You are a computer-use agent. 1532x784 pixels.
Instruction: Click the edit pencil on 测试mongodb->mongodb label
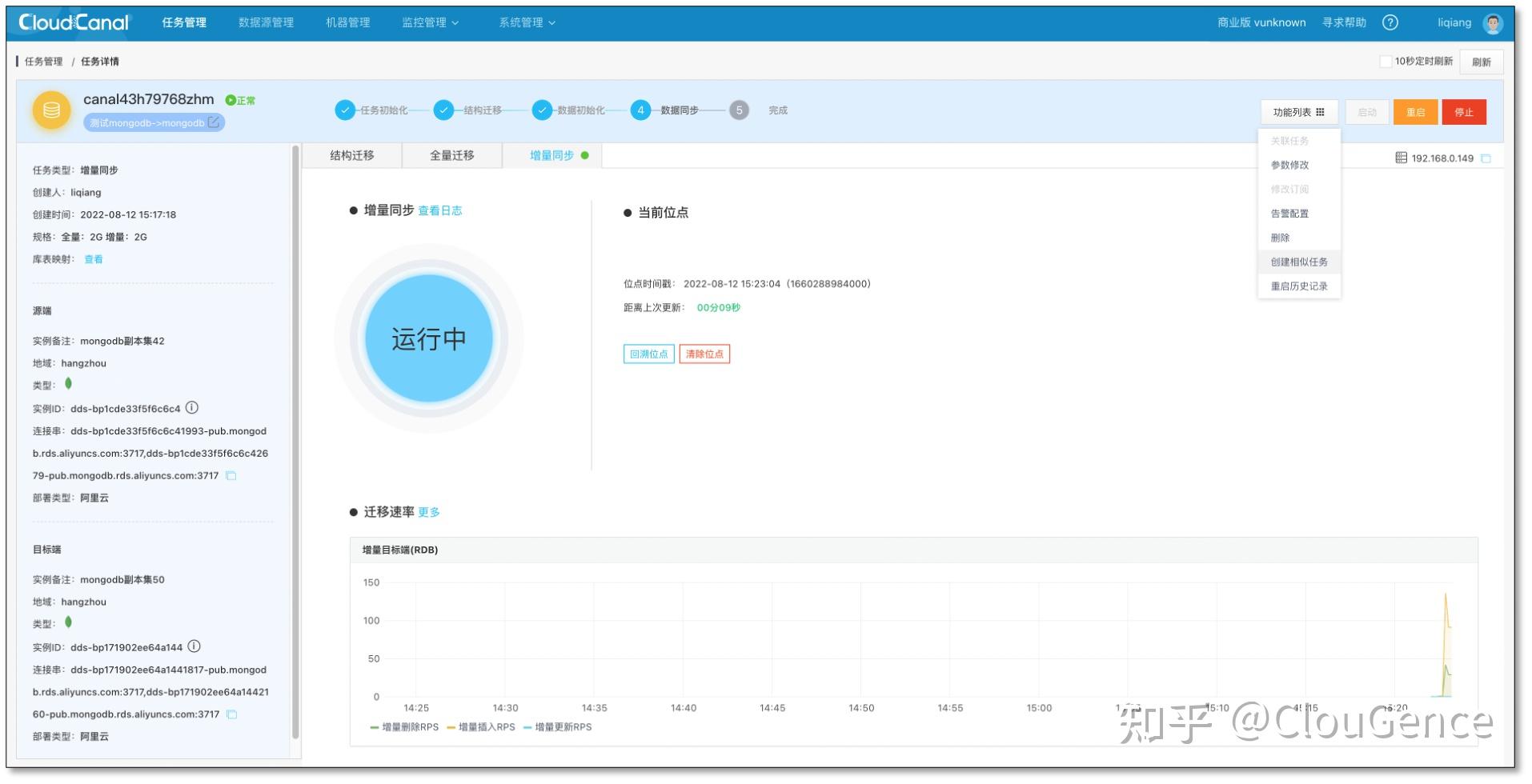pyautogui.click(x=213, y=122)
